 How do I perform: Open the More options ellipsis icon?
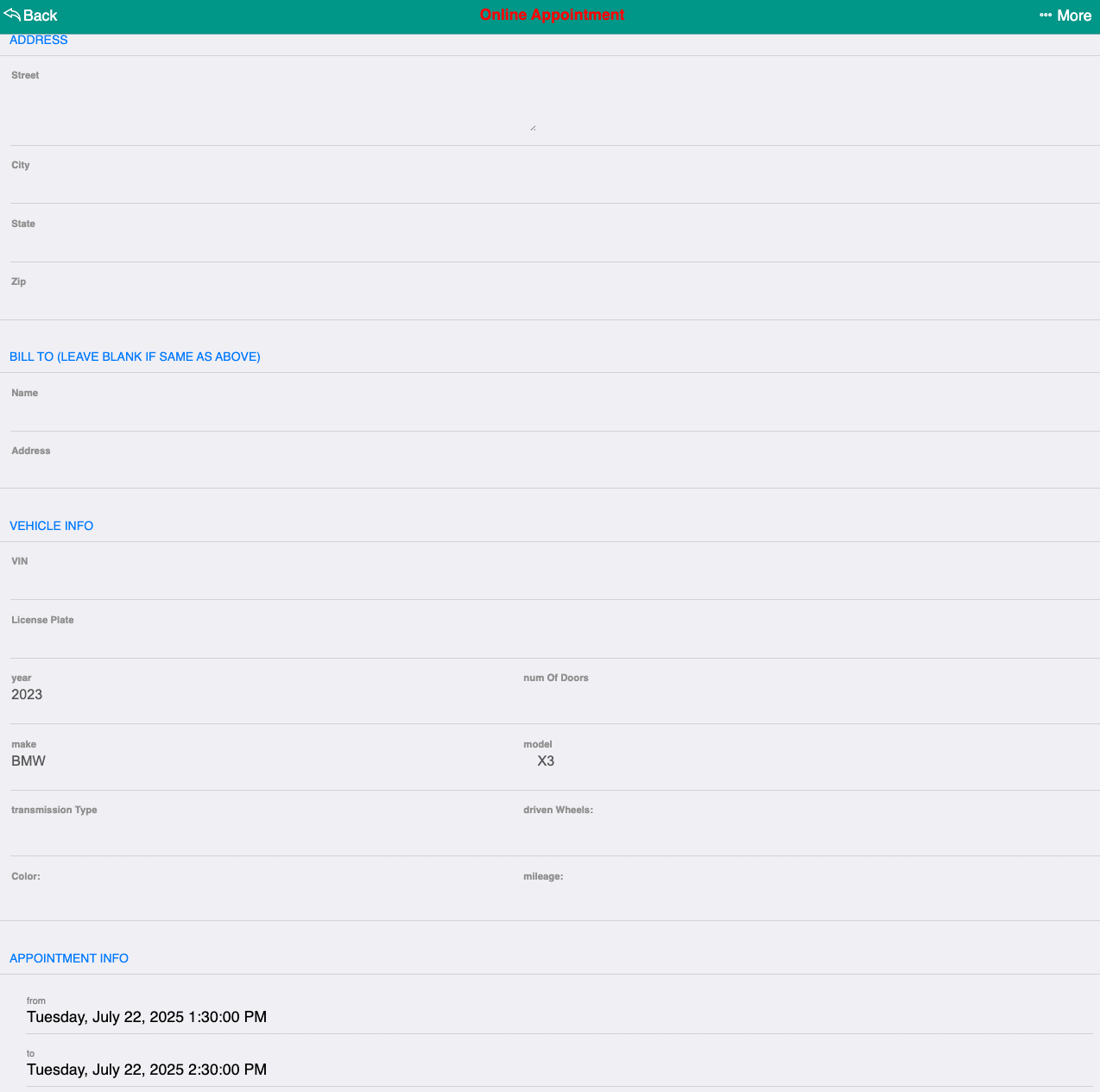pyautogui.click(x=1045, y=15)
